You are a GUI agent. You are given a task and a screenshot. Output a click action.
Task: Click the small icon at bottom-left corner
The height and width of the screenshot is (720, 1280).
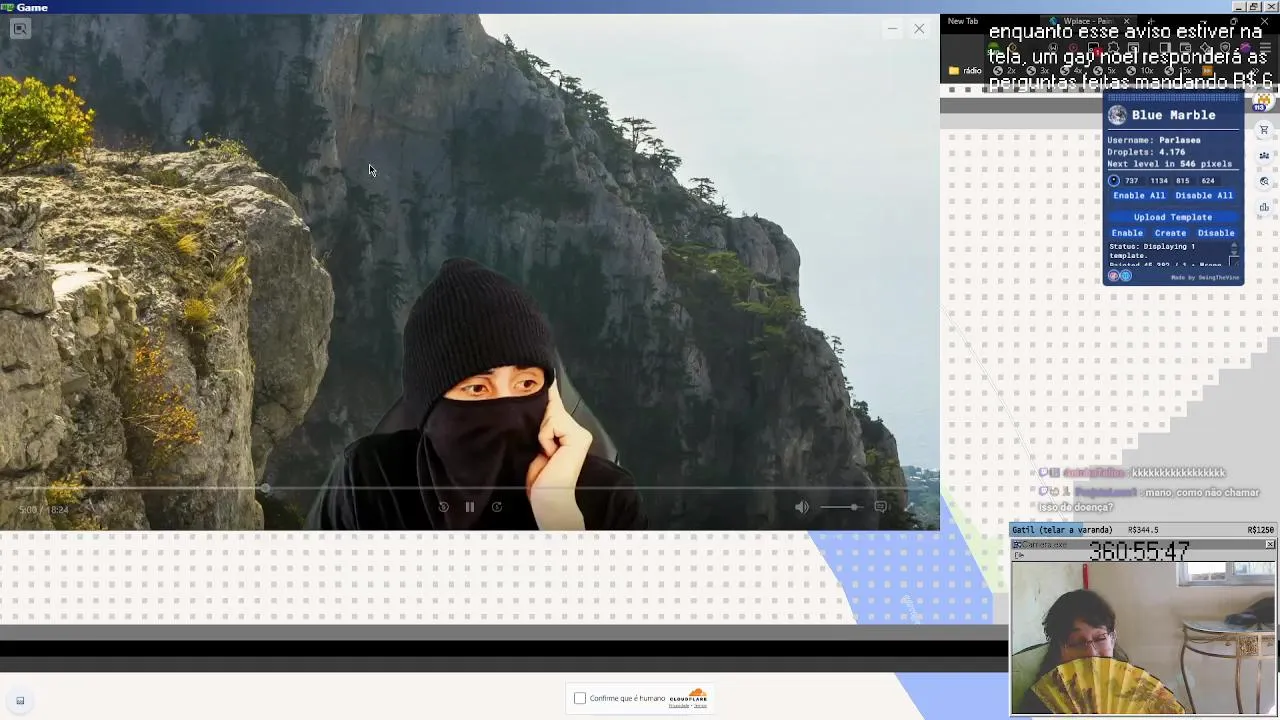tap(20, 701)
